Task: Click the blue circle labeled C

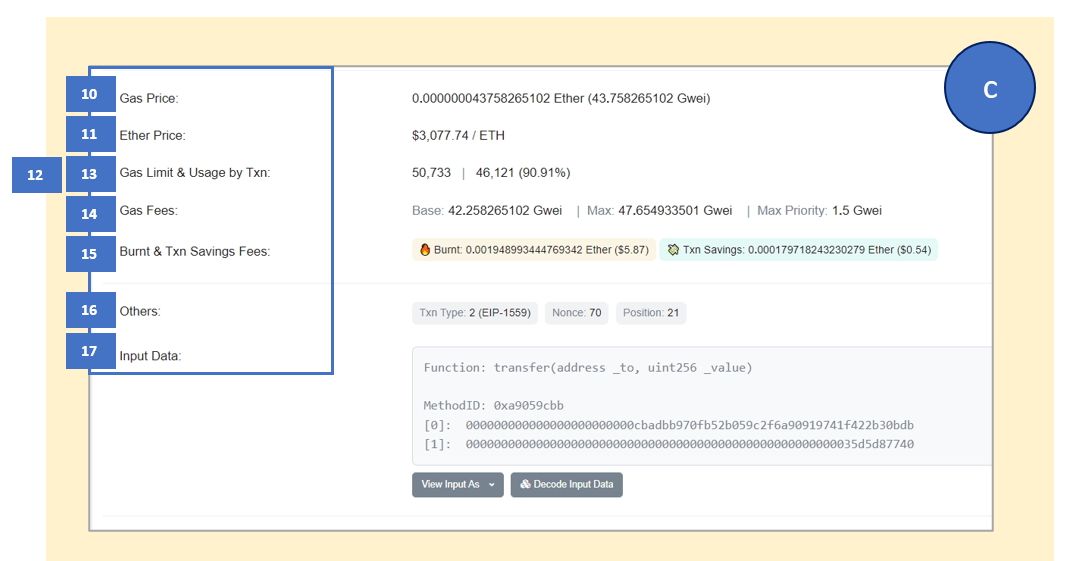Action: tap(989, 89)
